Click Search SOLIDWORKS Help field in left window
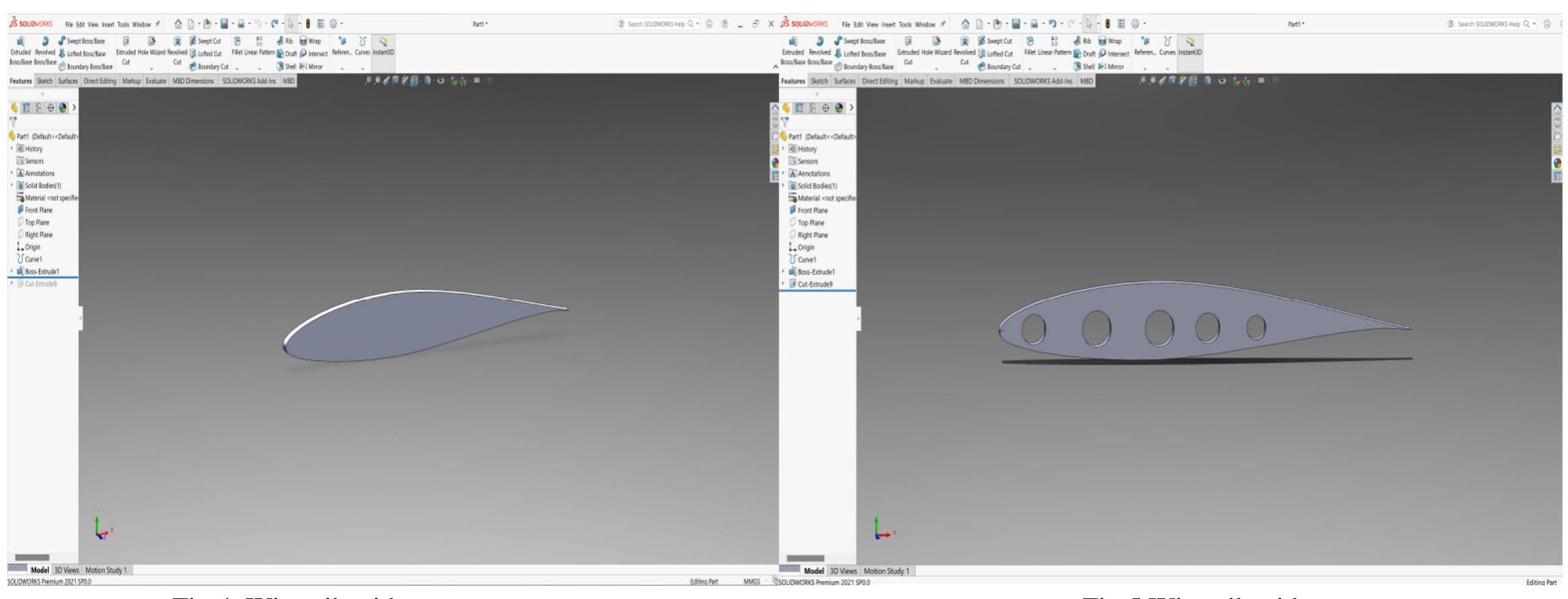This screenshot has width=1568, height=599. [x=659, y=24]
